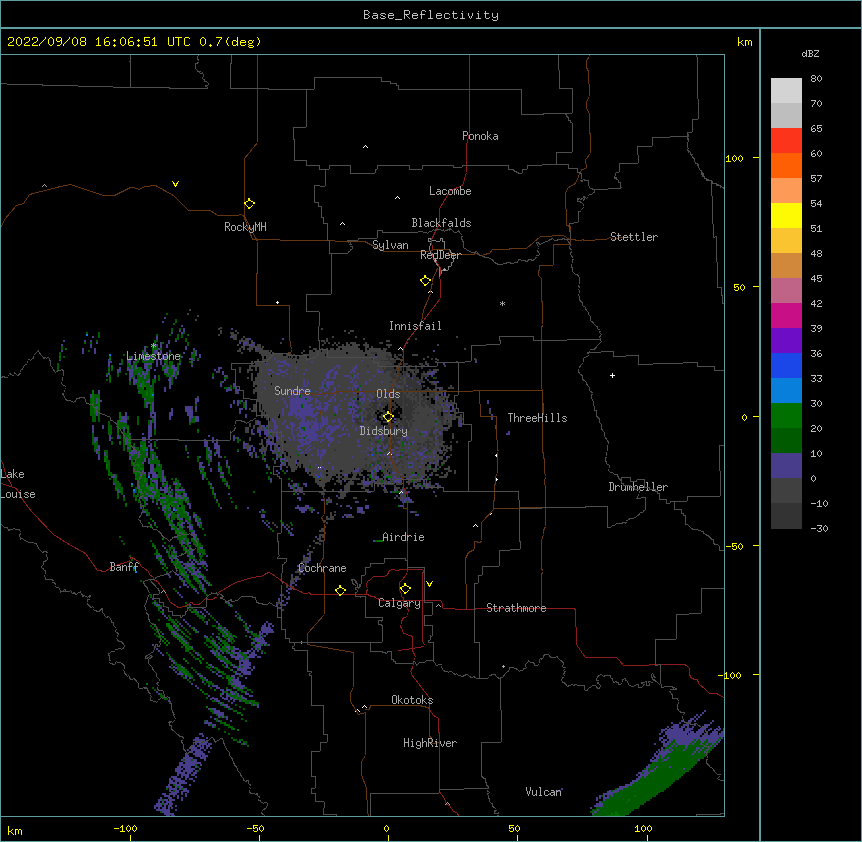Click the Airdrie city label
Viewport: 862px width, 842px height.
403,537
